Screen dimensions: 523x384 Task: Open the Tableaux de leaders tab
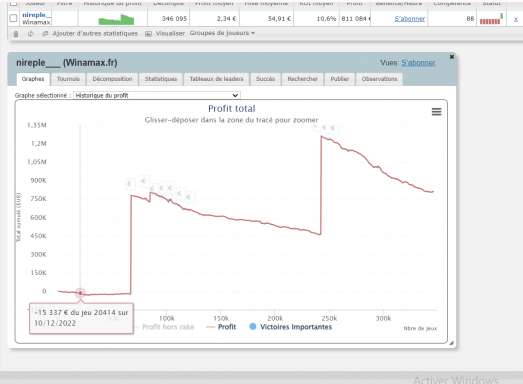216,79
